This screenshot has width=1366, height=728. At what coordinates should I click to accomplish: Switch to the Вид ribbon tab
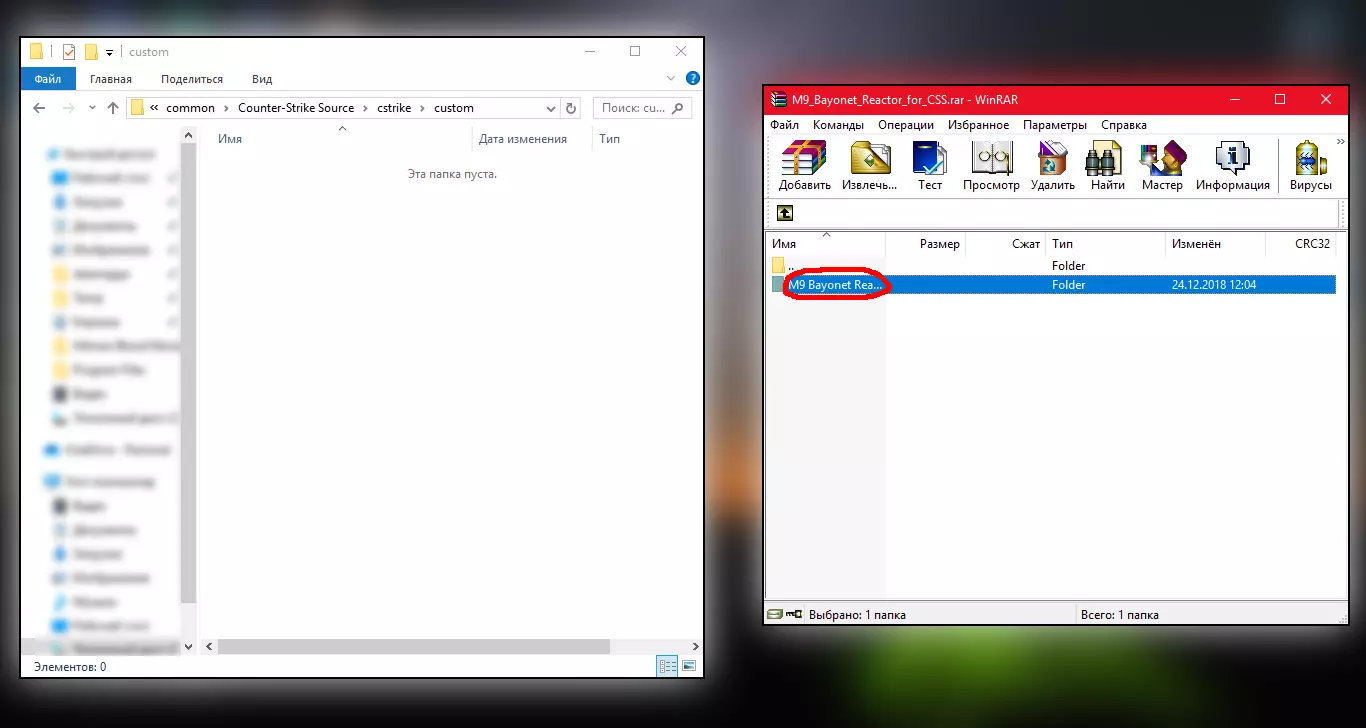point(262,79)
